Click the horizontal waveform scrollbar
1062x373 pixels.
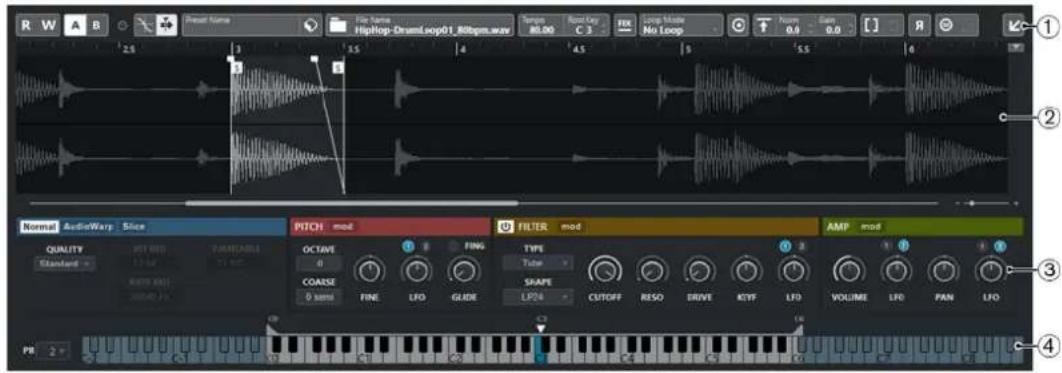[x=352, y=202]
